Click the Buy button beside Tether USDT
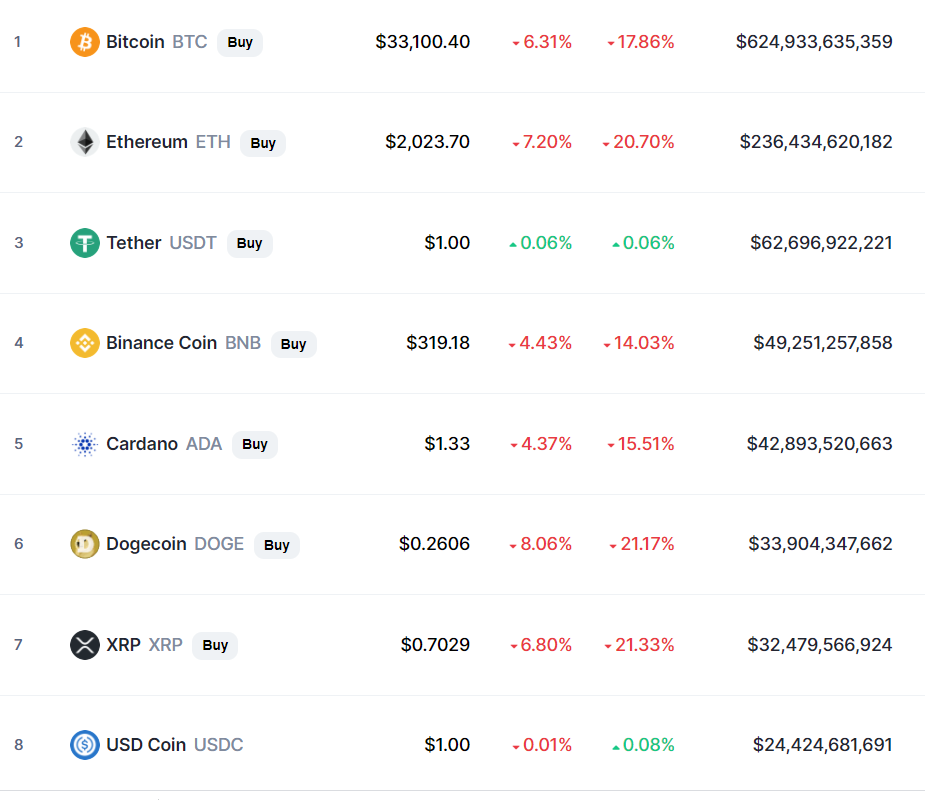The width and height of the screenshot is (925, 800). pyautogui.click(x=250, y=244)
